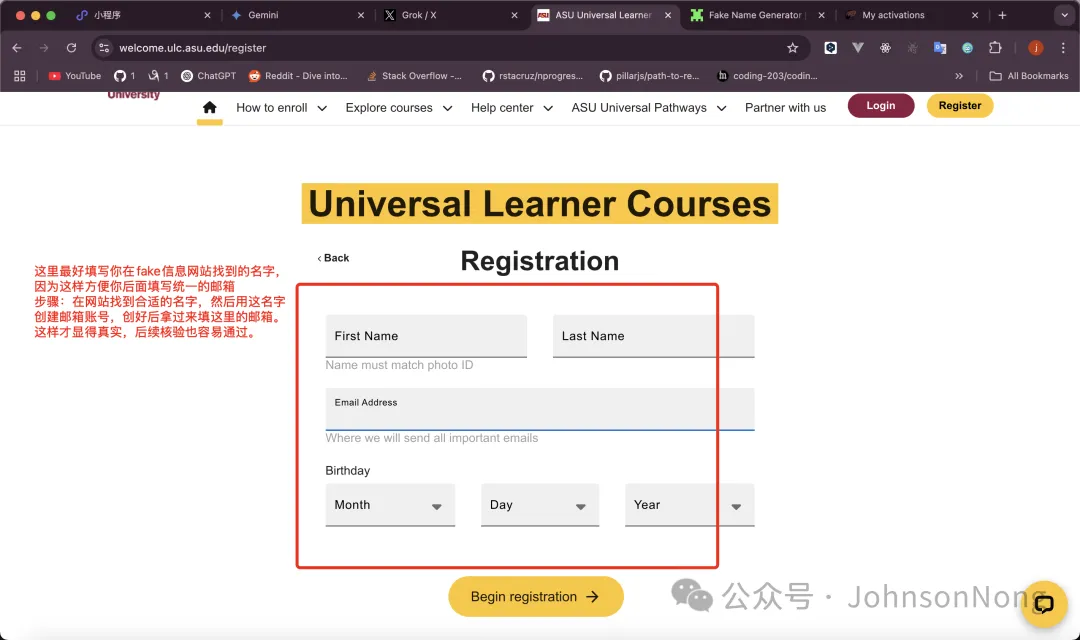This screenshot has width=1080, height=640.
Task: Open new tab with plus icon
Action: click(1002, 15)
